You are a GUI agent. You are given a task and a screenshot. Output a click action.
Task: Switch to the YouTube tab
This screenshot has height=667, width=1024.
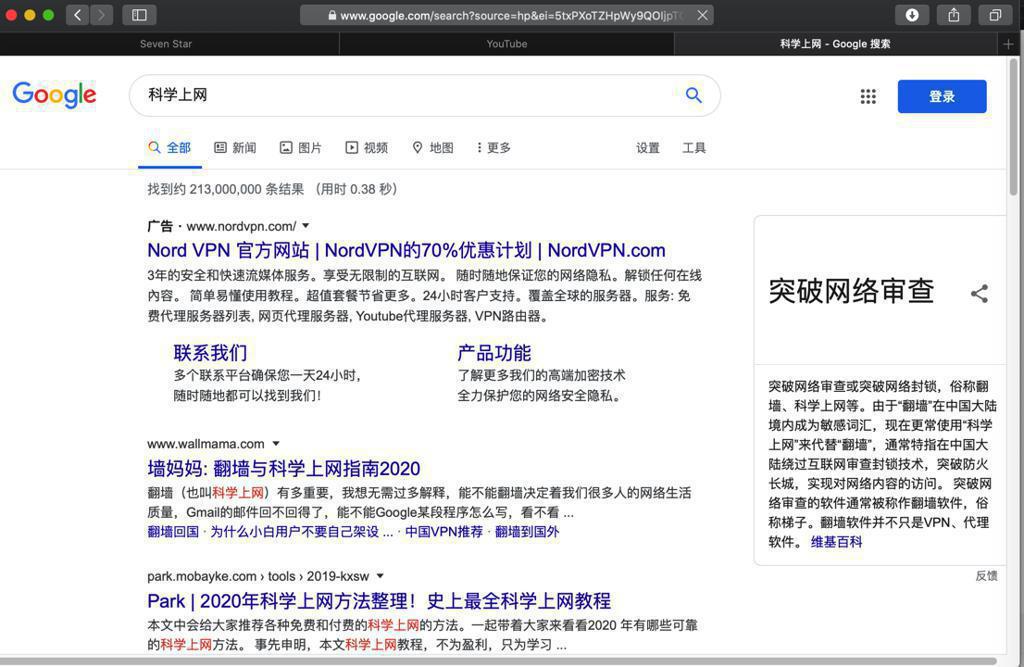tap(507, 44)
